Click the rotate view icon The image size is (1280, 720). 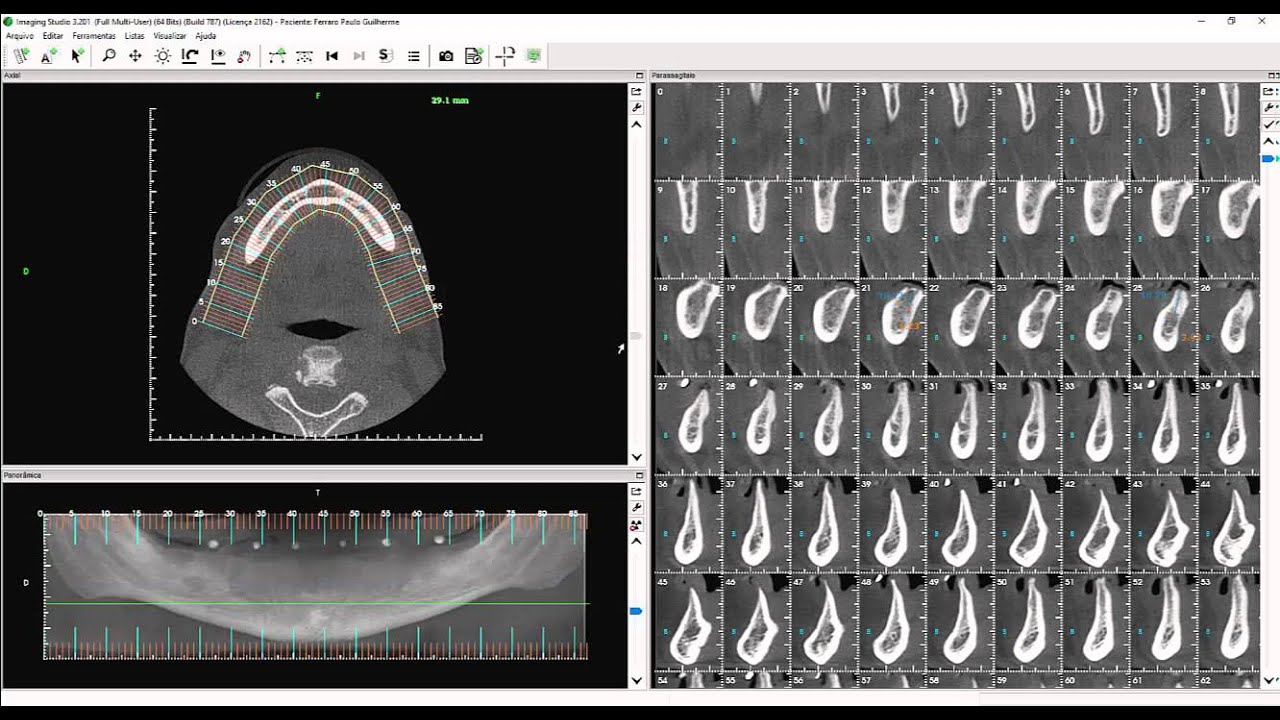189,56
